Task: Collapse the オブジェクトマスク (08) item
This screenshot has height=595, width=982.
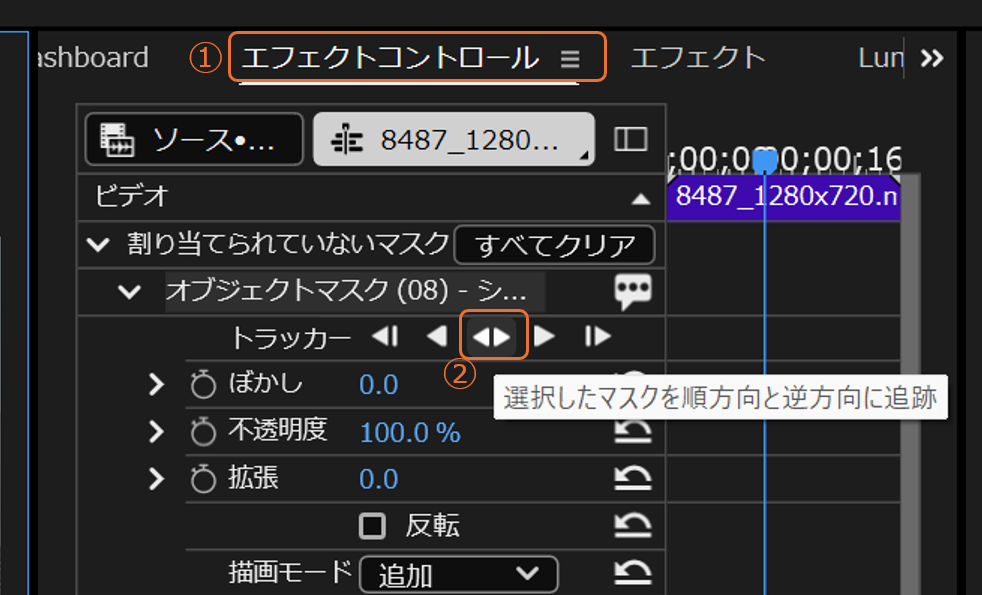Action: [x=130, y=292]
